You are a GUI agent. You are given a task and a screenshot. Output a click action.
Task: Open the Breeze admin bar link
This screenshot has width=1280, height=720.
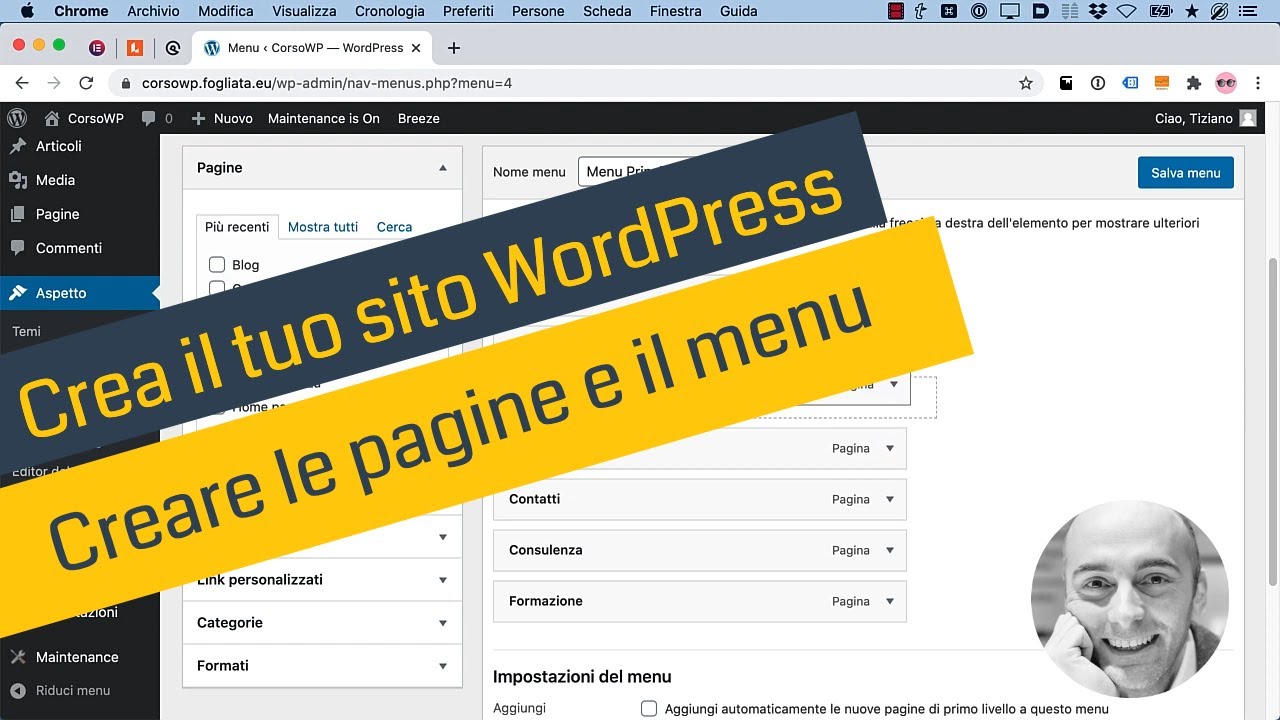(419, 118)
